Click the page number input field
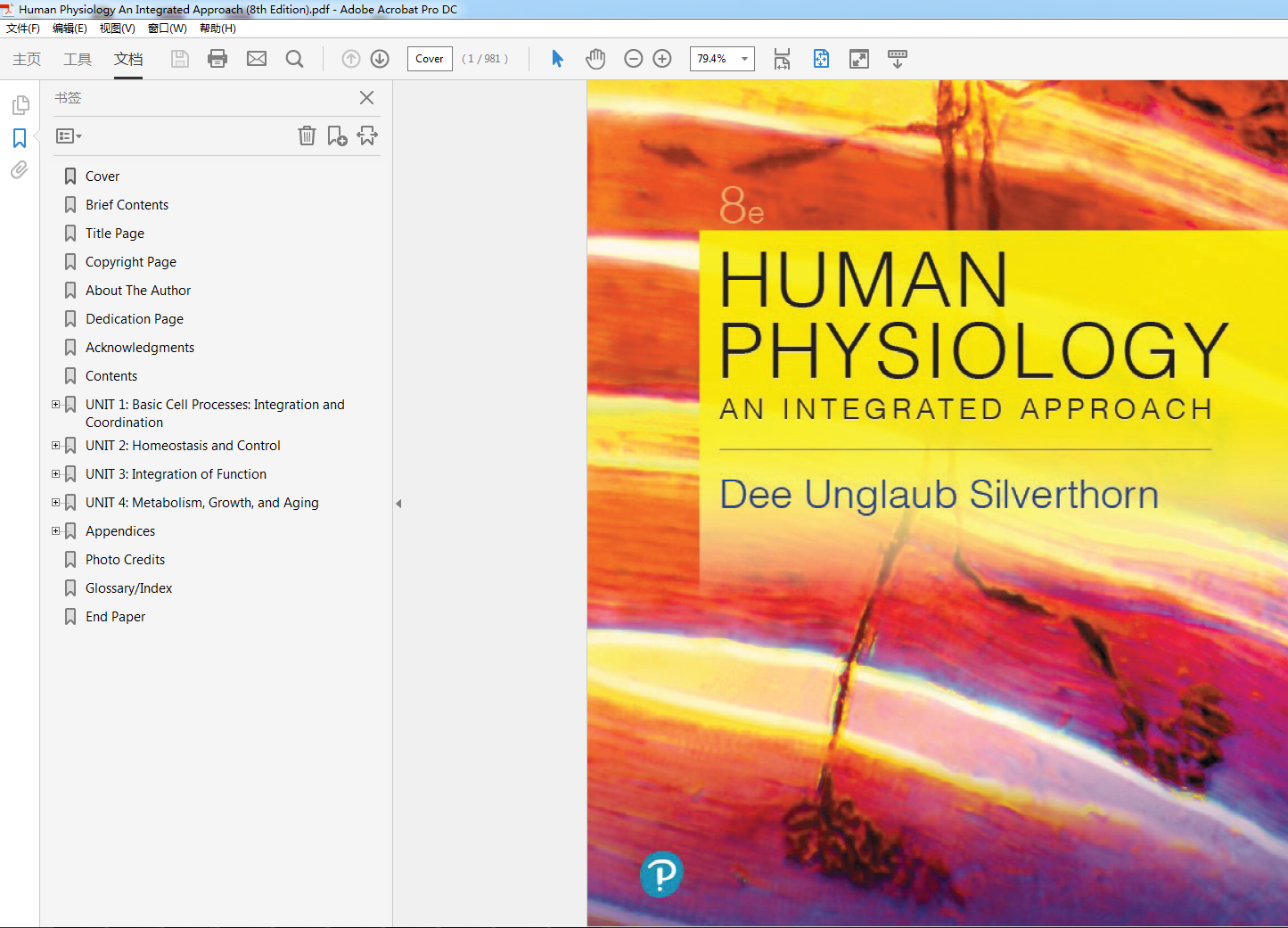 pos(430,59)
